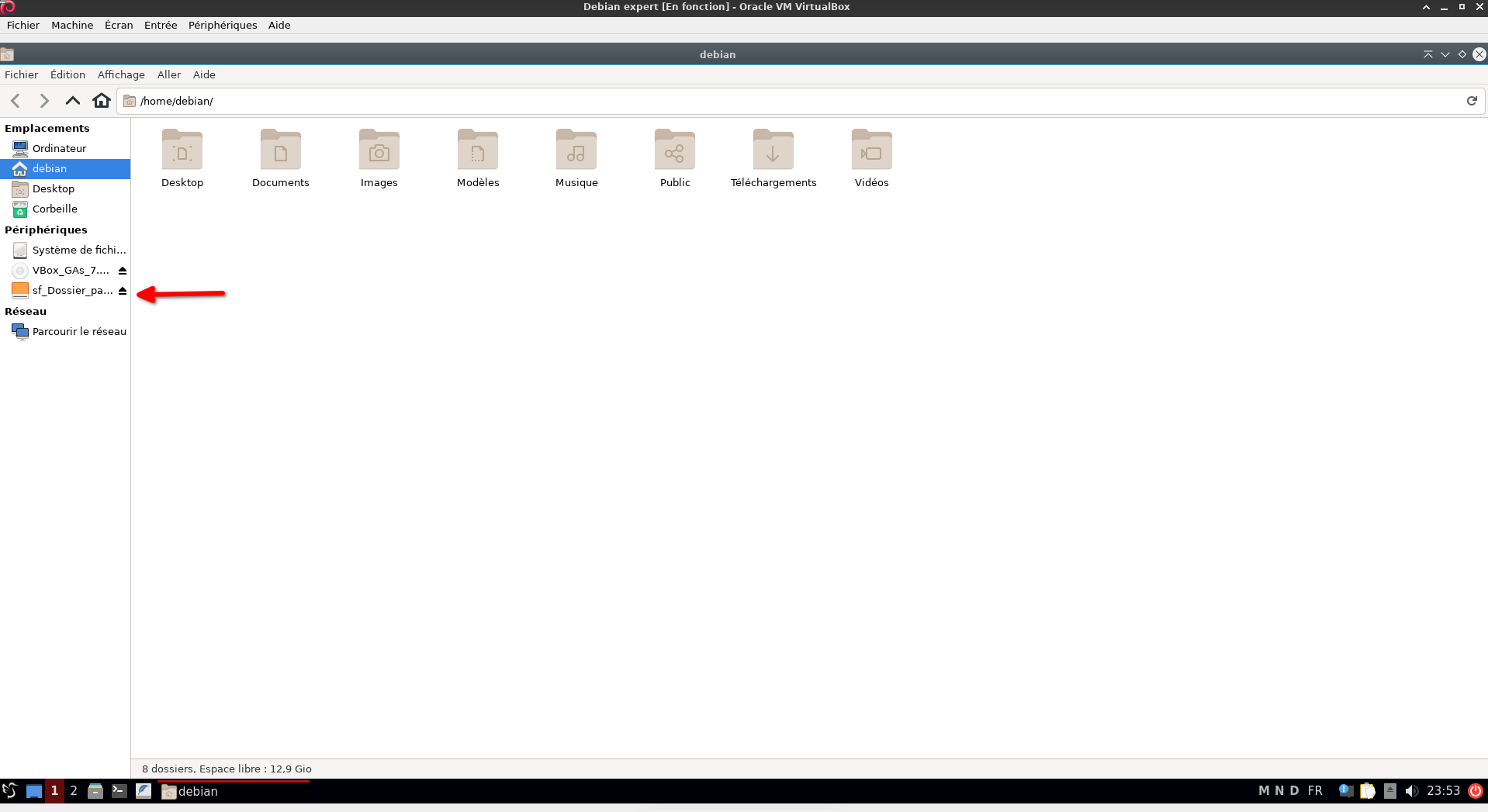Launch the file manager from the quick launch
1488x812 pixels.
point(95,791)
